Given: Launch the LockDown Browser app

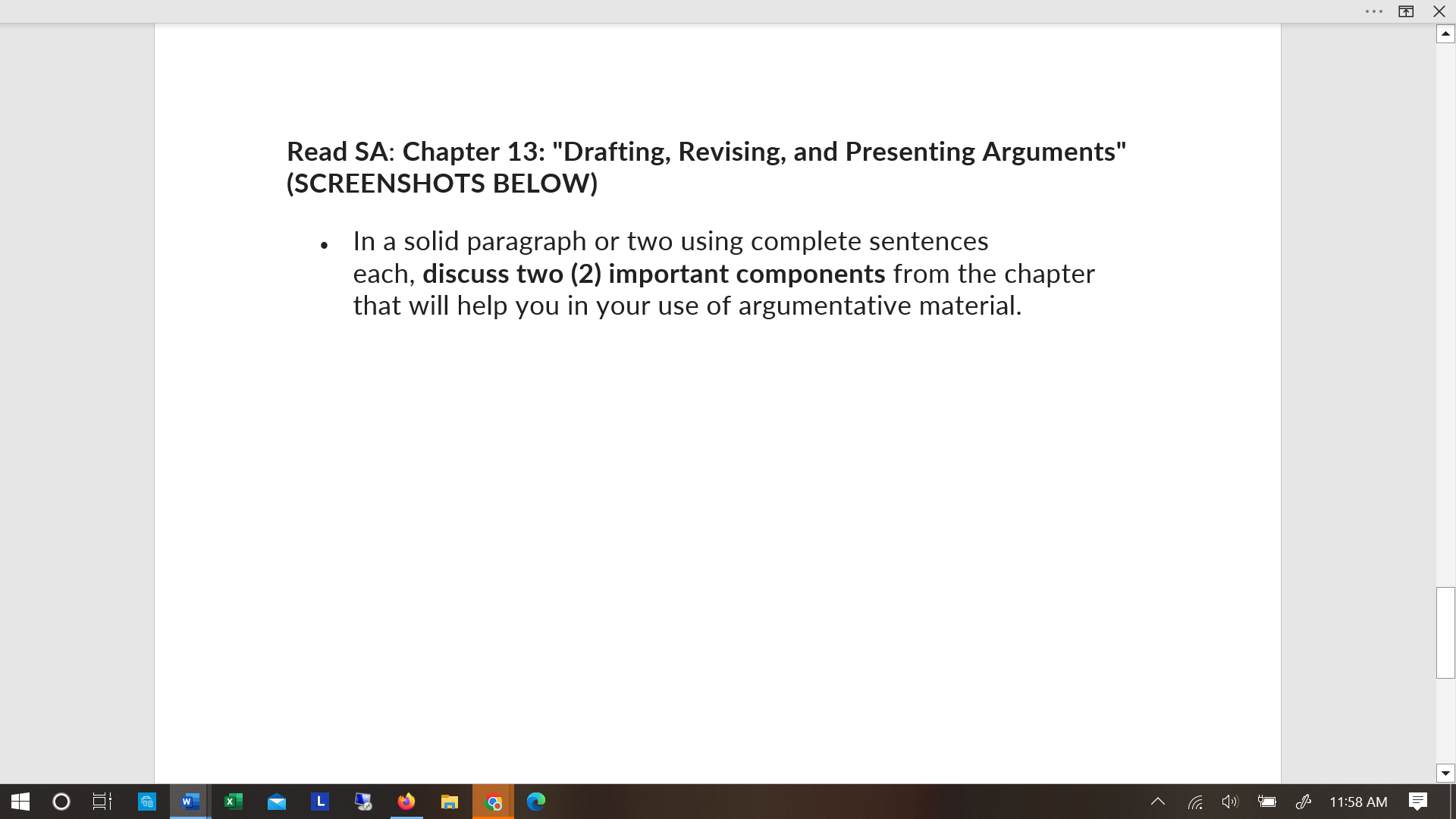Looking at the screenshot, I should pyautogui.click(x=320, y=802).
